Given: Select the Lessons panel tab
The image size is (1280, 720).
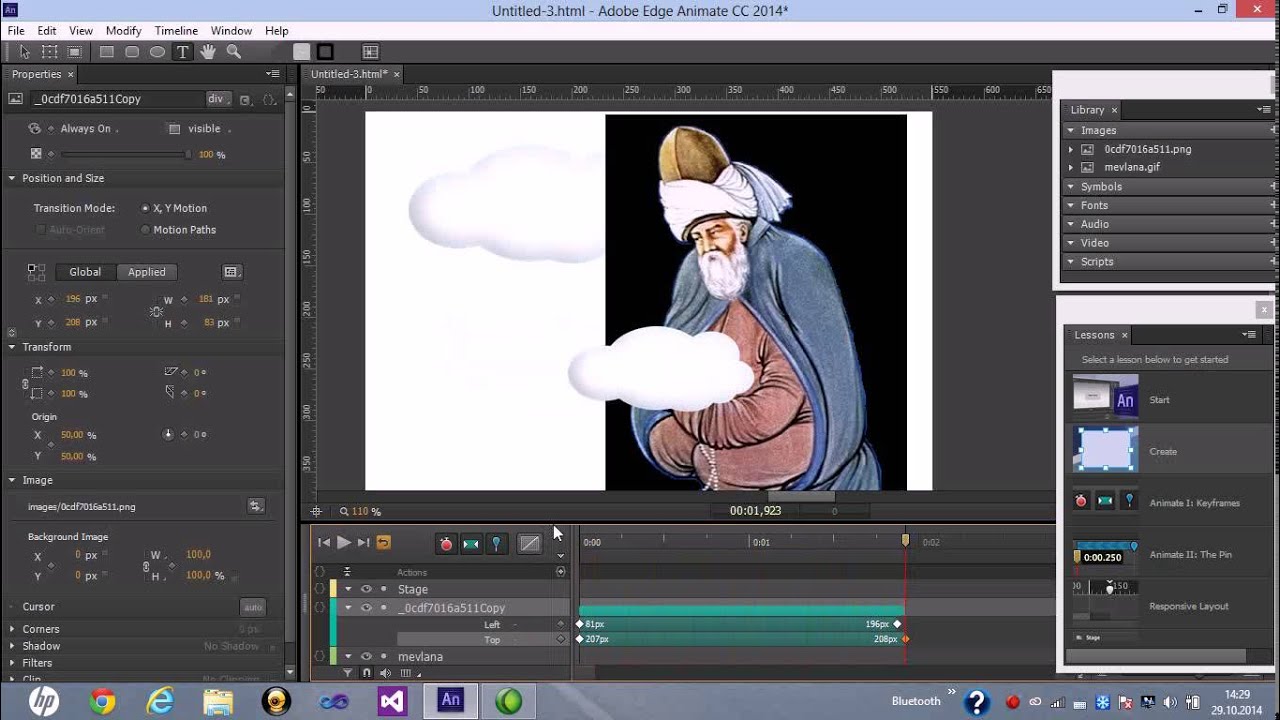Looking at the screenshot, I should coord(1094,335).
